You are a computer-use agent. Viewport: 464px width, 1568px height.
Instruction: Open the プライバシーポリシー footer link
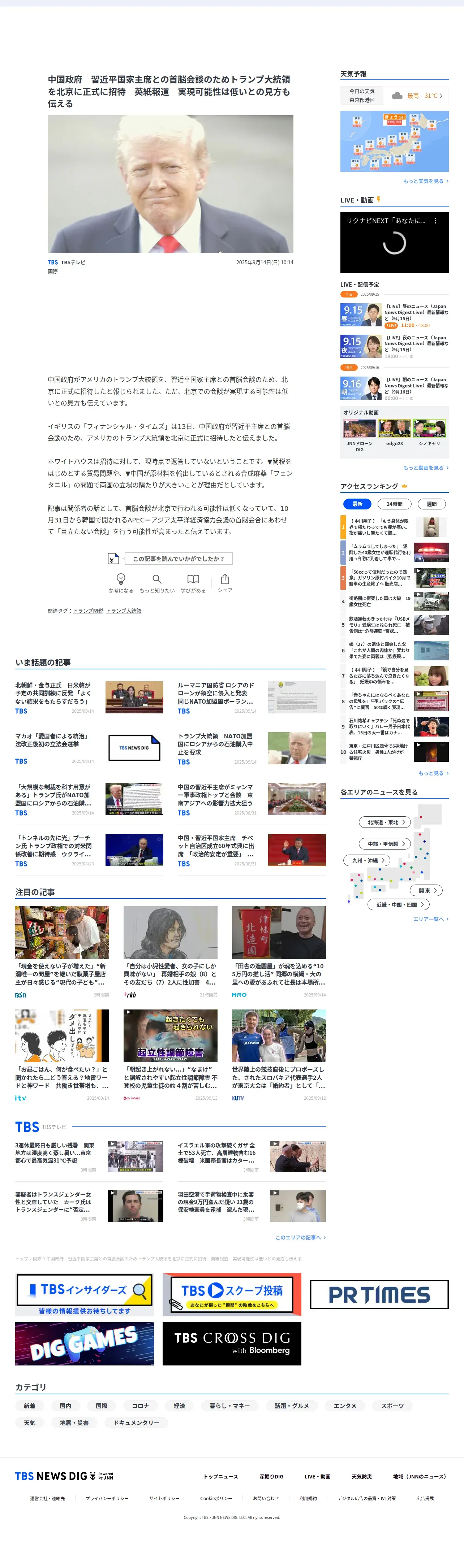(107, 1499)
